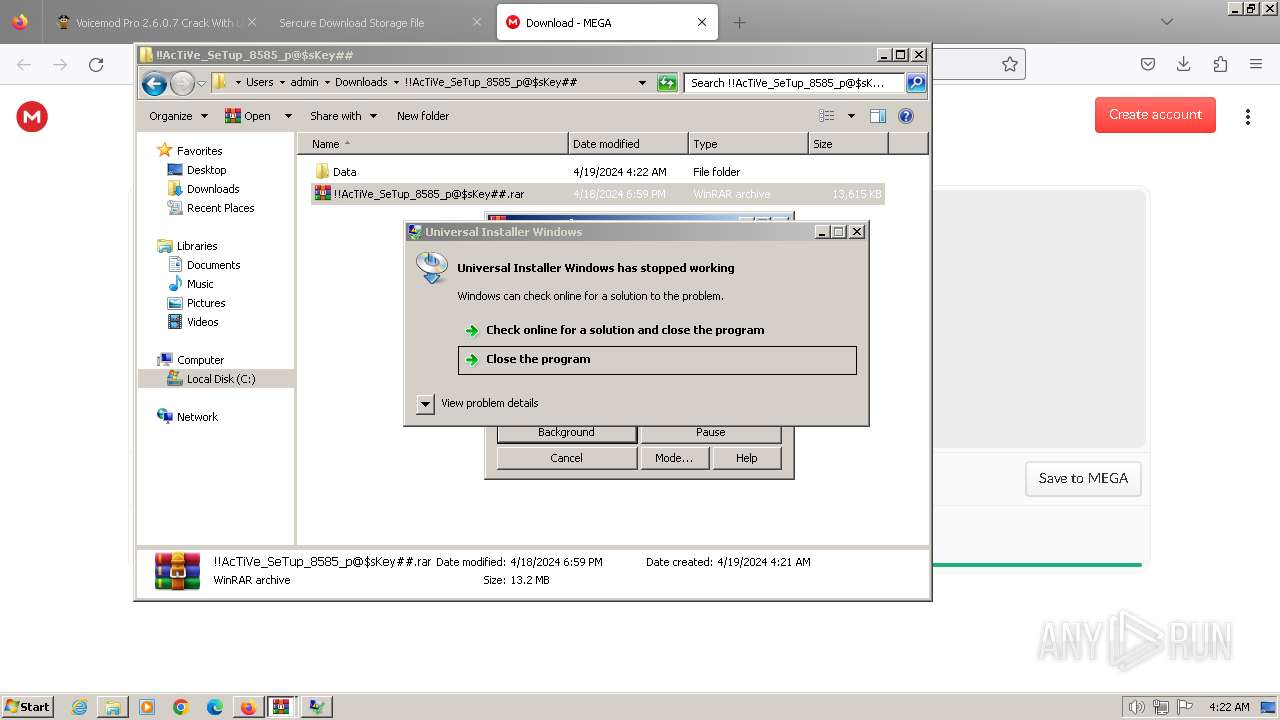The height and width of the screenshot is (720, 1280).
Task: Switch to Universal Installer taskbar icon
Action: pyautogui.click(x=316, y=707)
